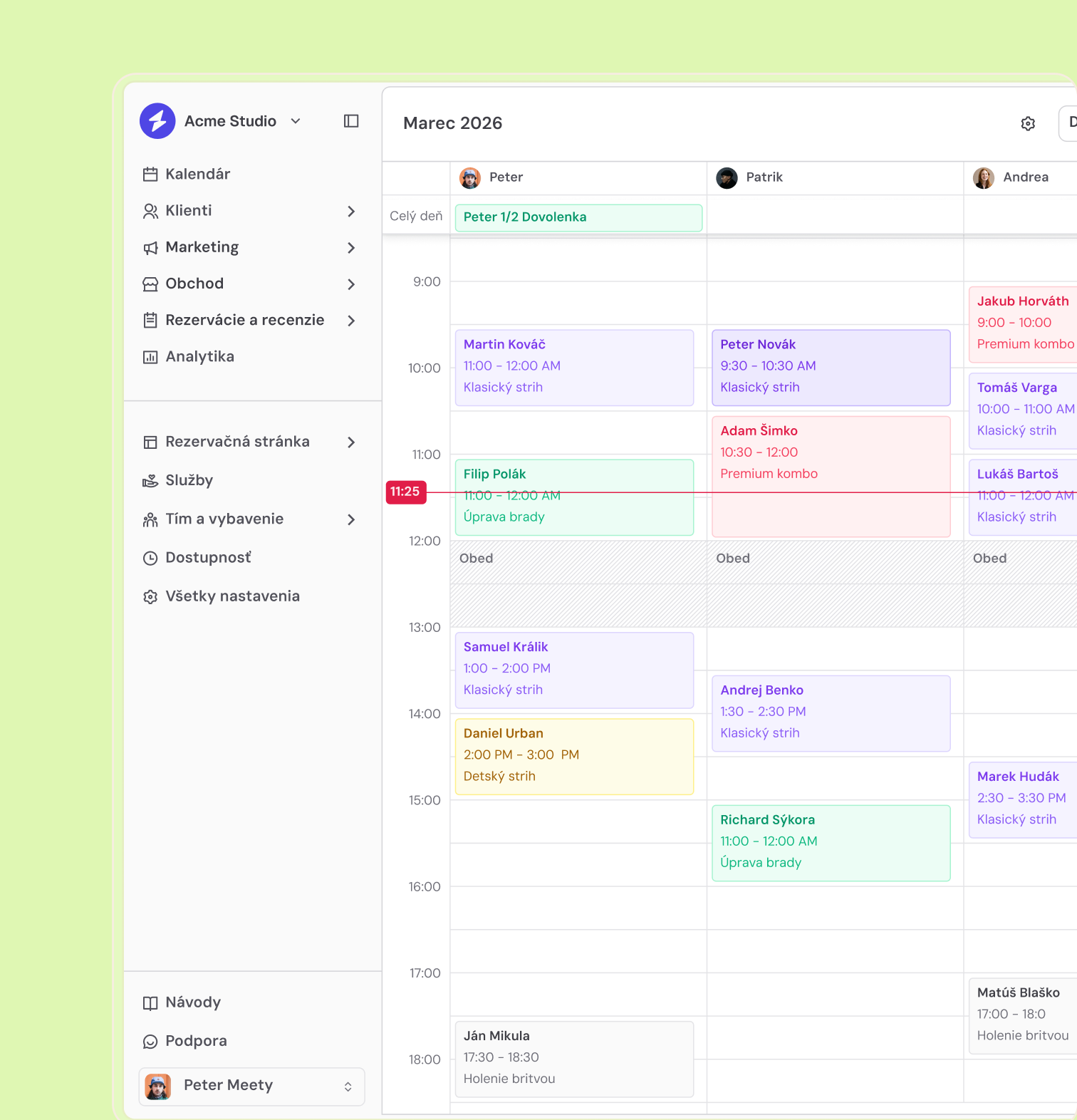Open Rezervácie a recenzie menu item
Screen dimensions: 1077x1120
(x=244, y=321)
